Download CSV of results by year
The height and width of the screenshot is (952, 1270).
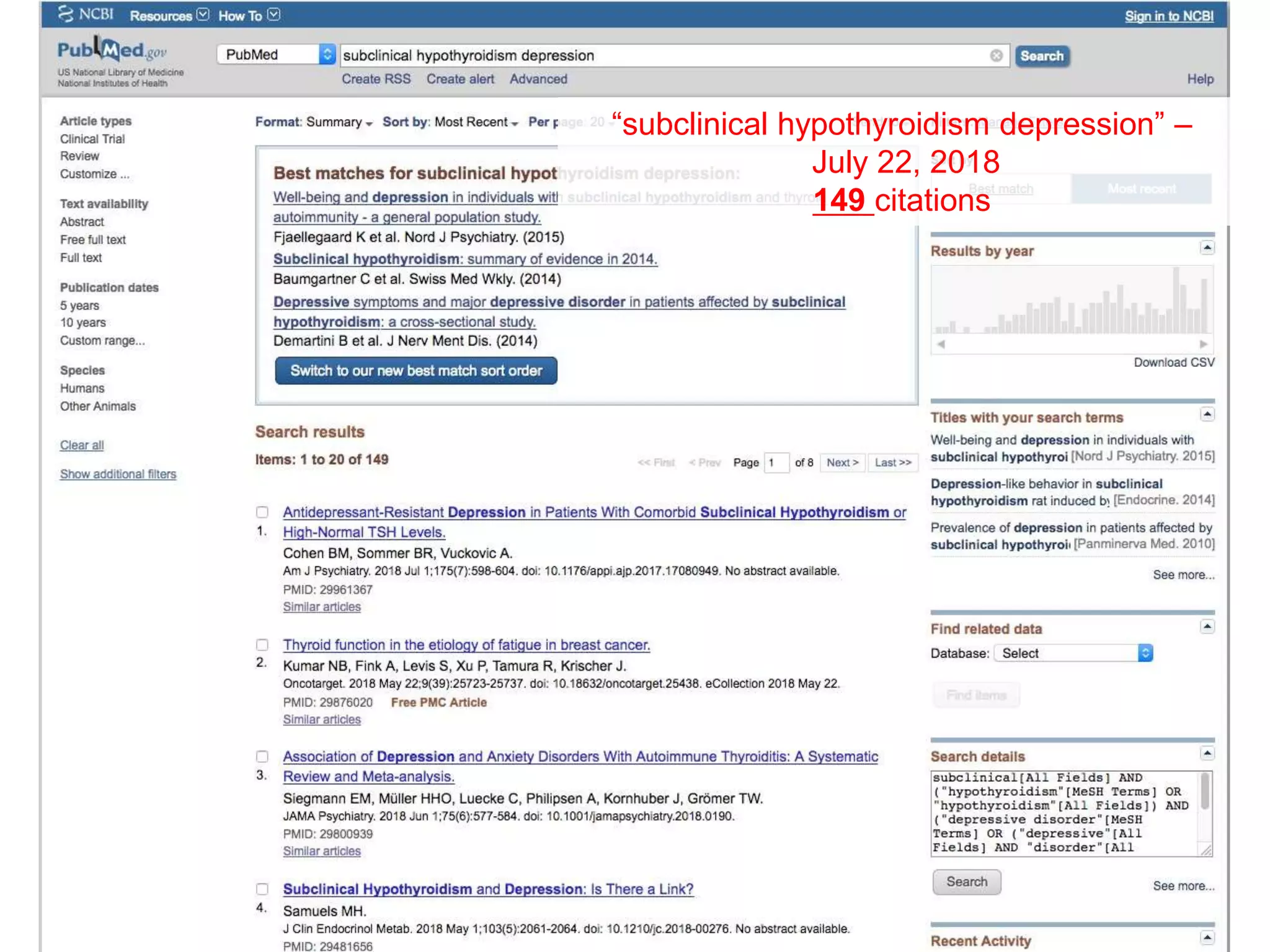(1174, 363)
